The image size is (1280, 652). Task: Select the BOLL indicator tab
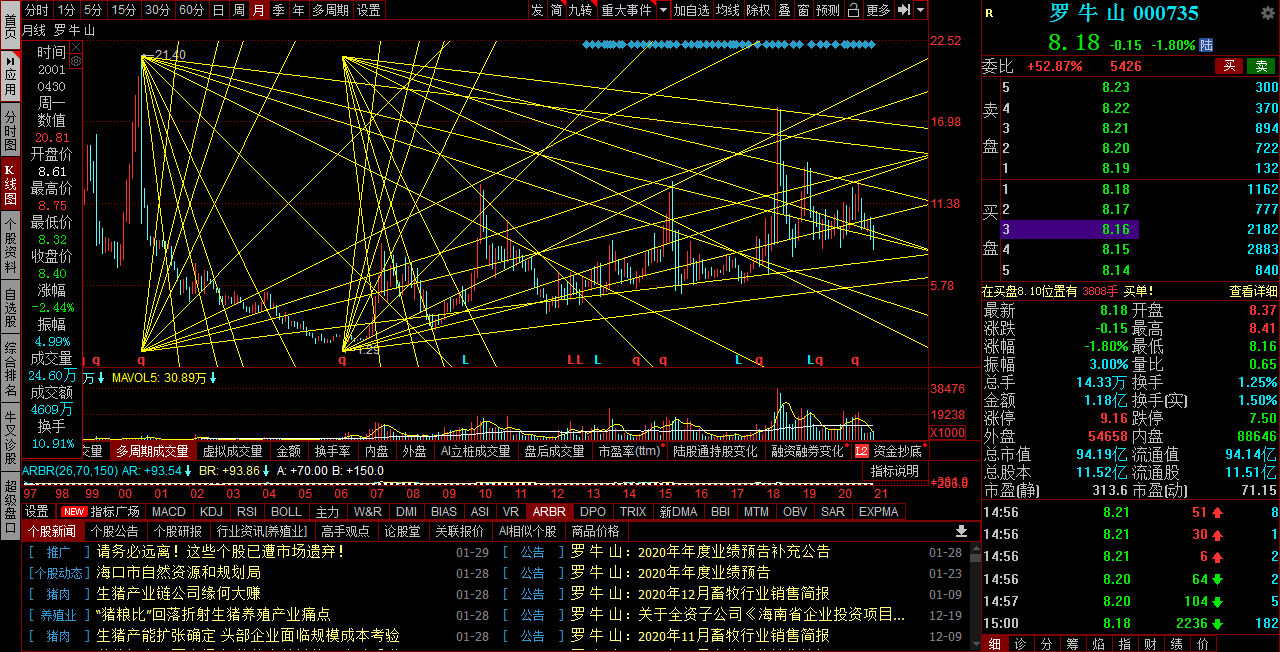tap(286, 512)
